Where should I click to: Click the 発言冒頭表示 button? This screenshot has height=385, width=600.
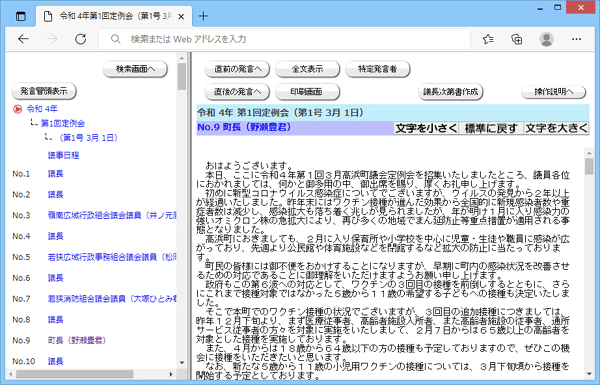(x=44, y=91)
